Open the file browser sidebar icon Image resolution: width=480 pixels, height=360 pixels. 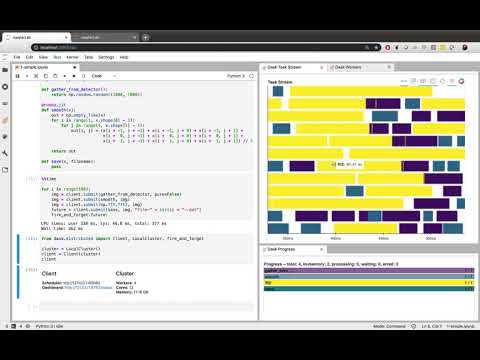click(5, 70)
